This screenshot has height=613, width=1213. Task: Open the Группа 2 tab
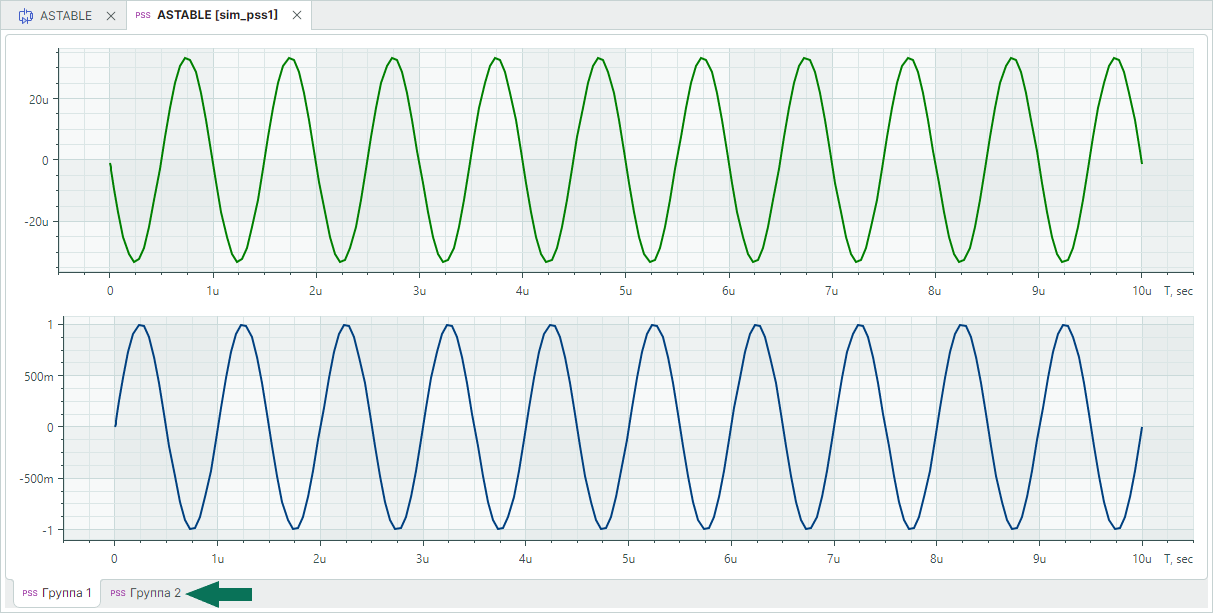click(x=145, y=593)
